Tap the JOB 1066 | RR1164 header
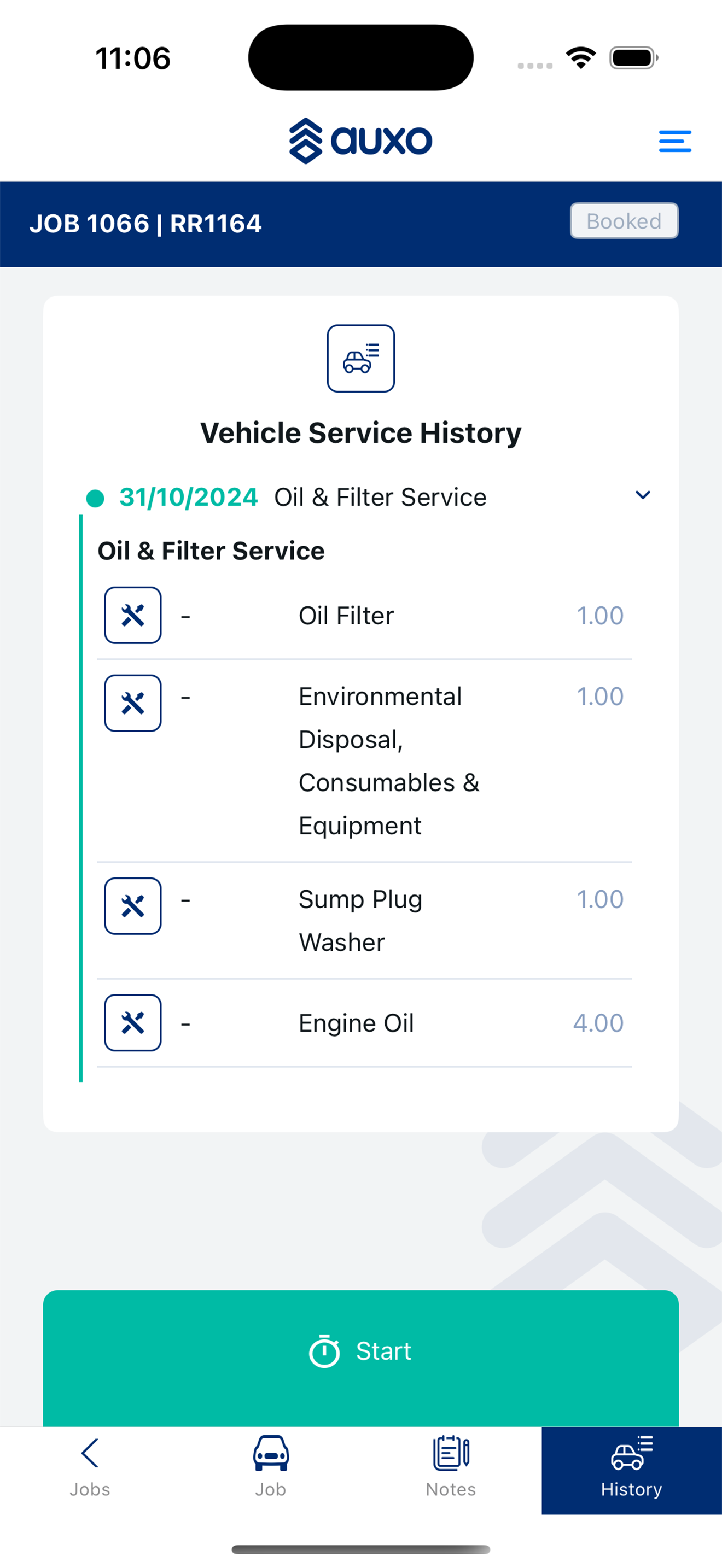722x1568 pixels. (x=145, y=224)
